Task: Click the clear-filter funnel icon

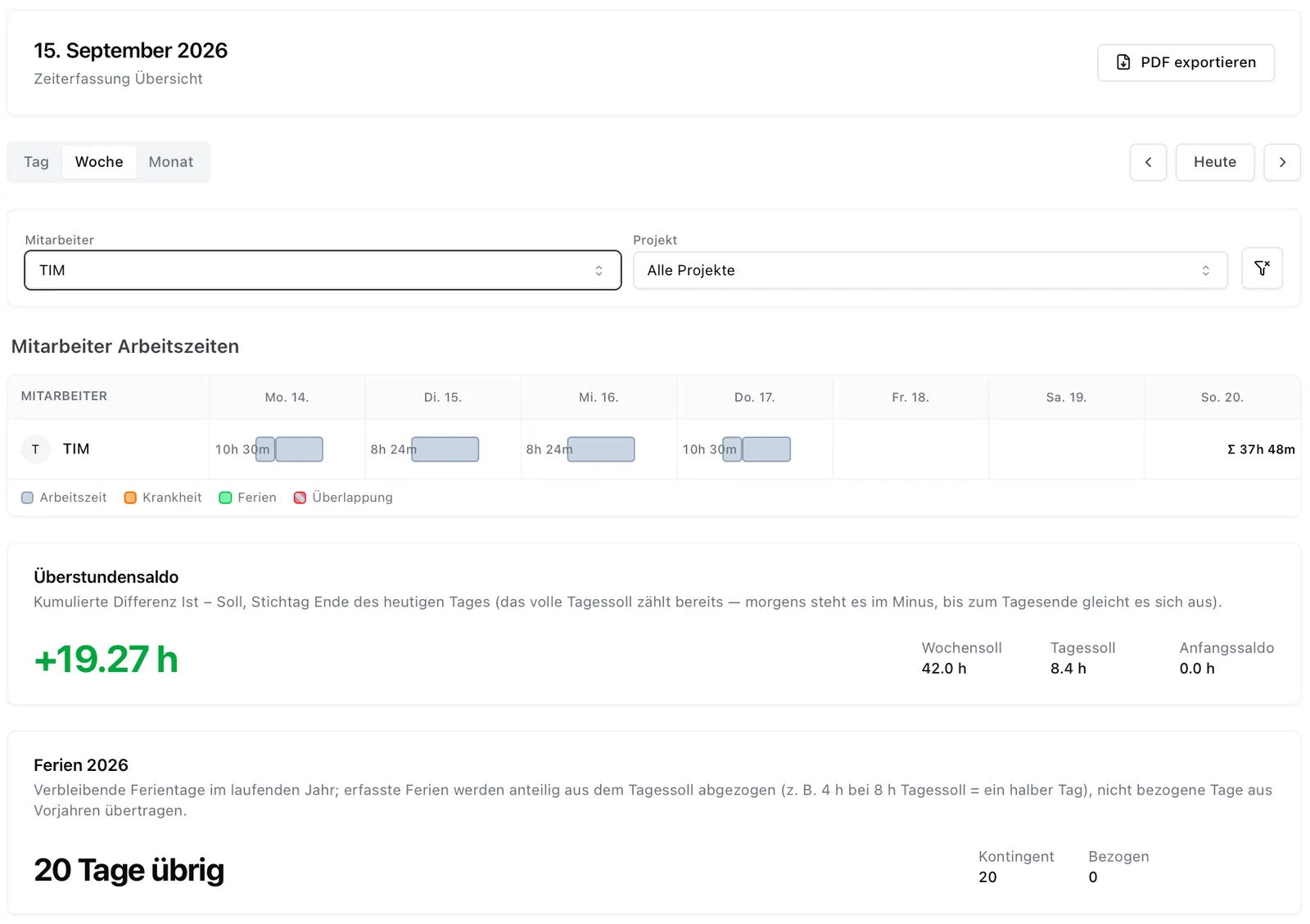Action: click(x=1262, y=268)
